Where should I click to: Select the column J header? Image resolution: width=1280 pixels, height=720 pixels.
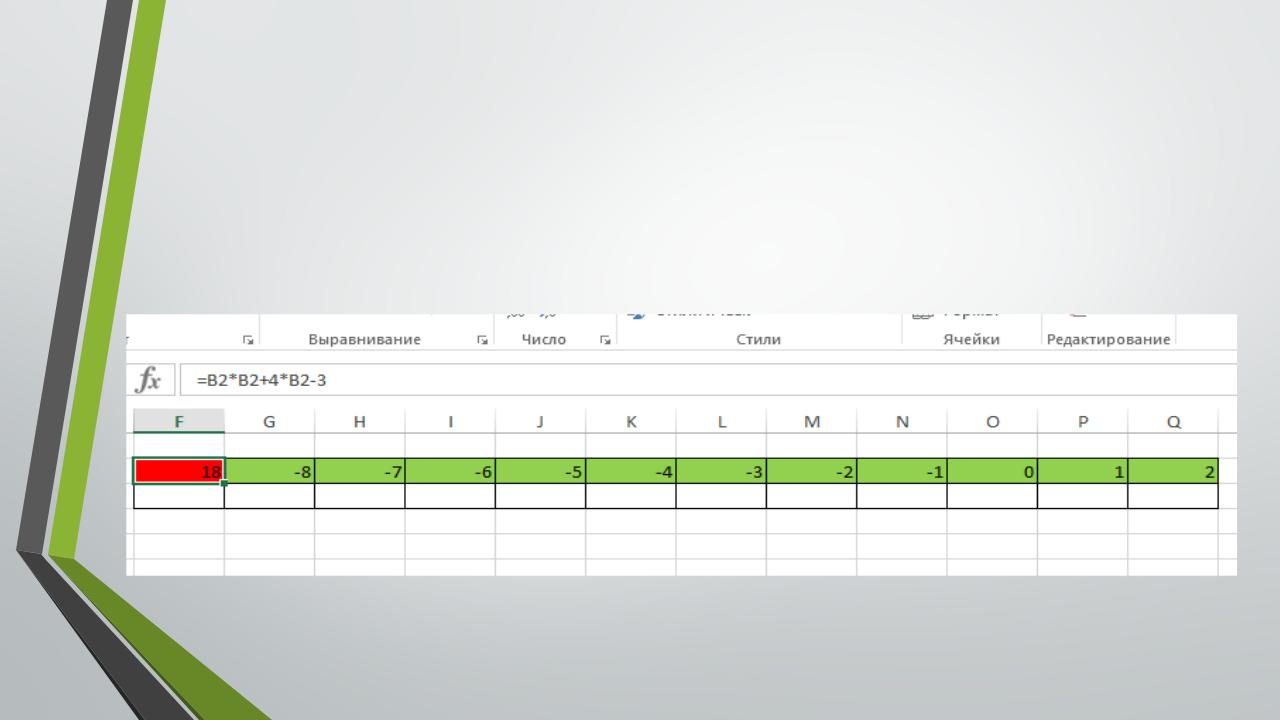(x=540, y=421)
